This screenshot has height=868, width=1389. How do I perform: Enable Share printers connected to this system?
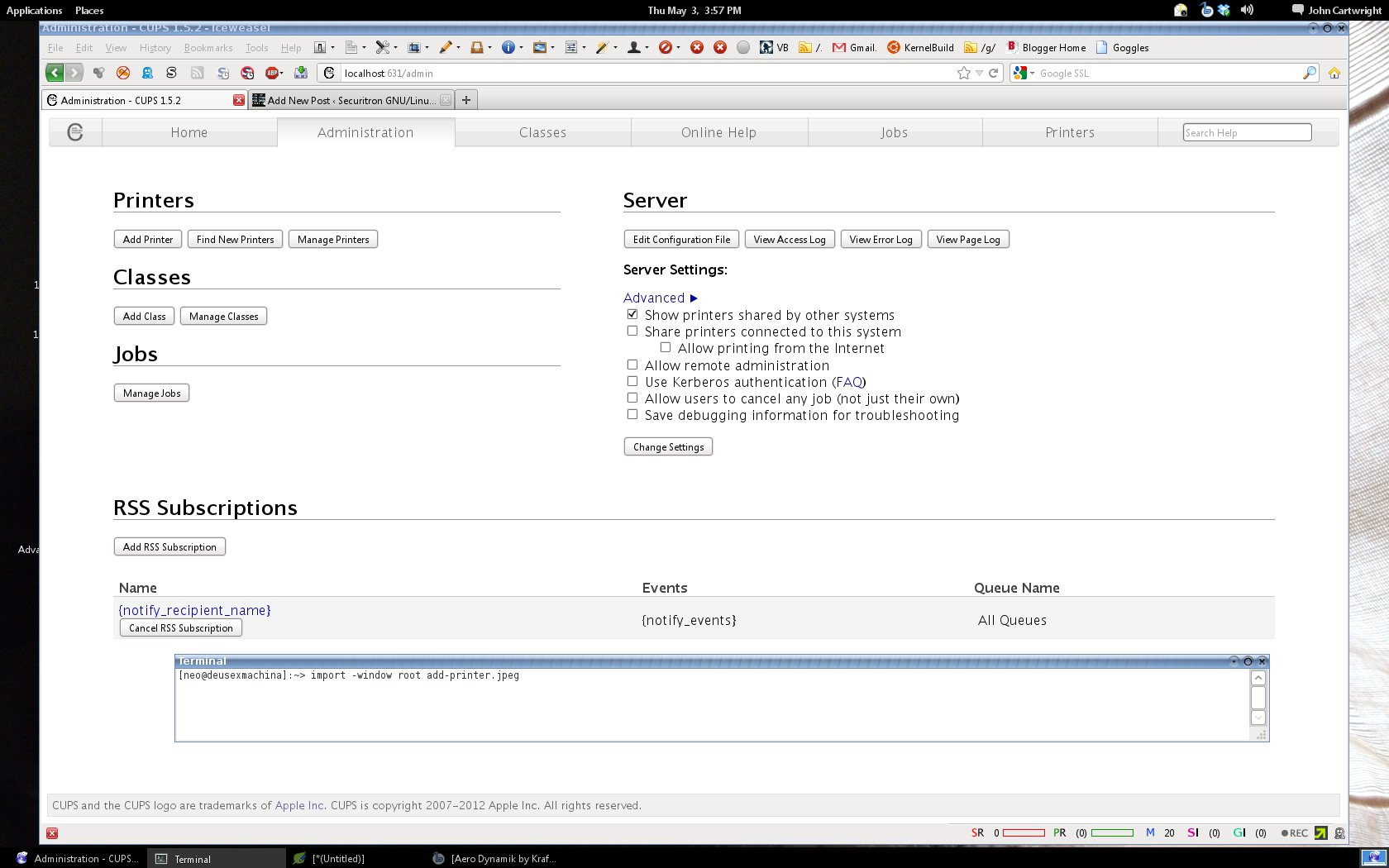632,331
